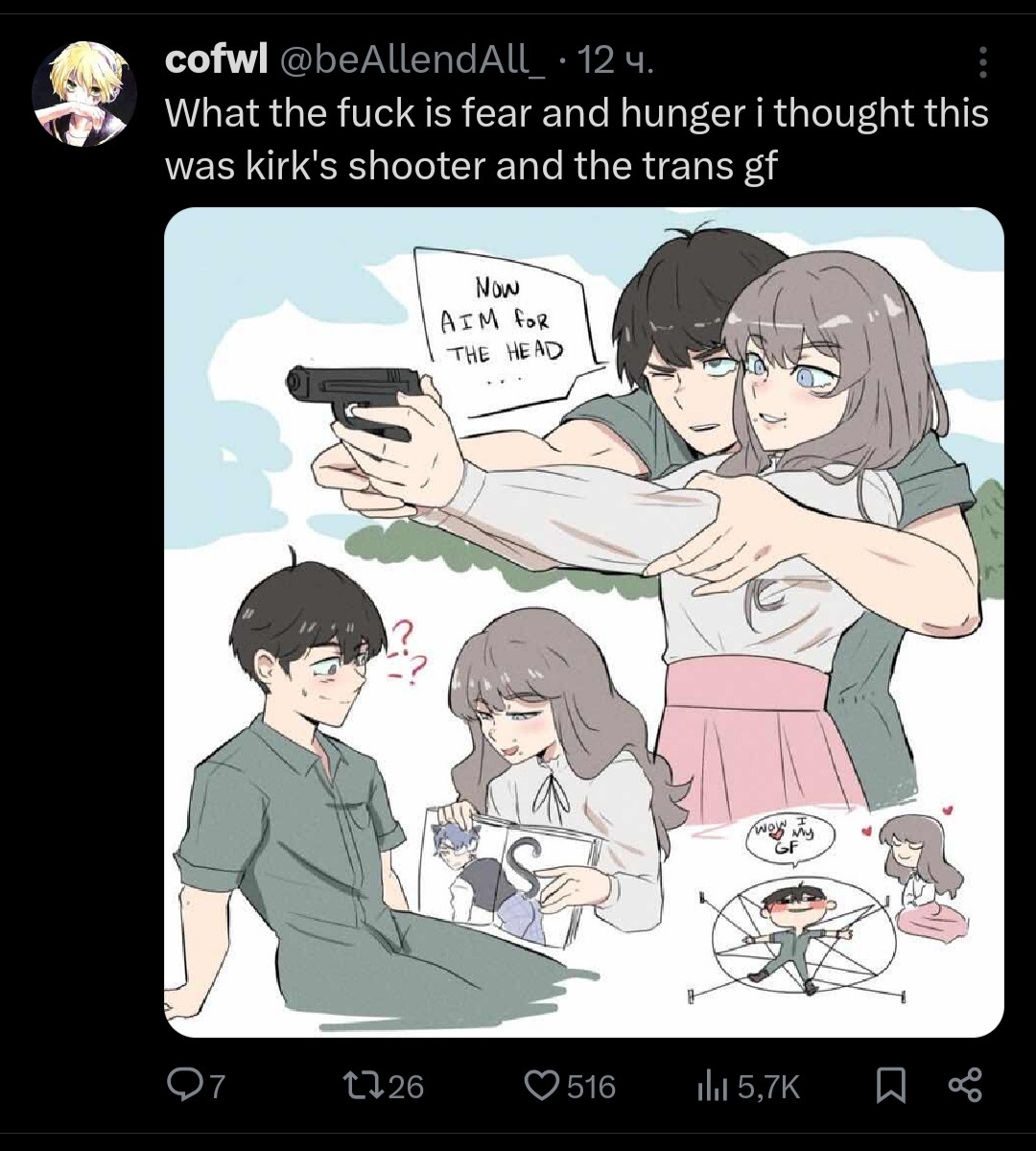Click the repost arrows icon

point(371,1085)
